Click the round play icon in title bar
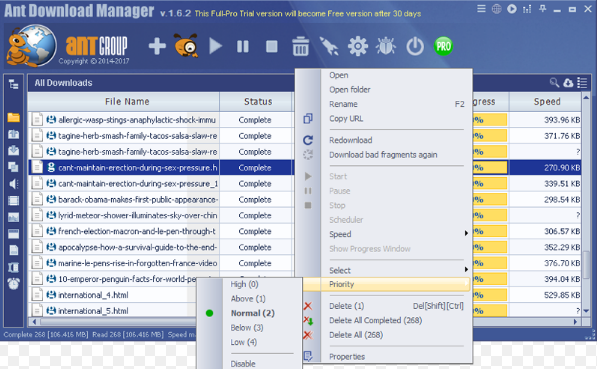 coord(512,9)
